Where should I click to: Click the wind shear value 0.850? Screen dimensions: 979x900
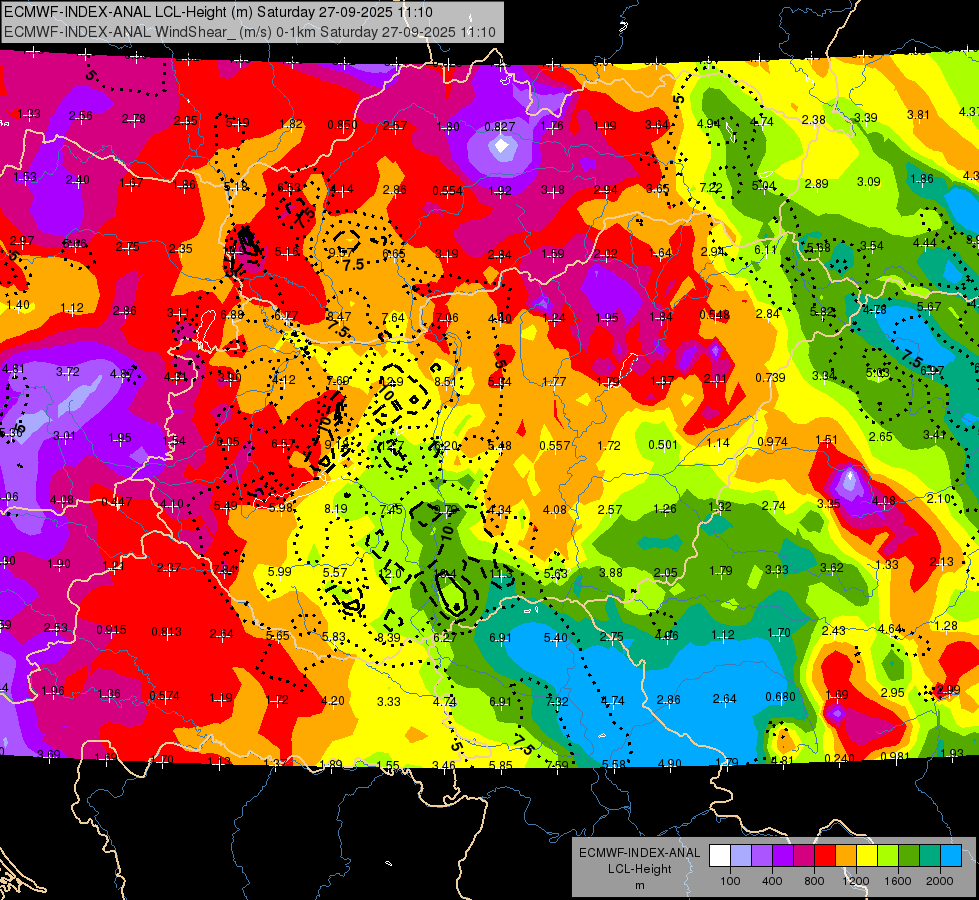click(x=342, y=125)
